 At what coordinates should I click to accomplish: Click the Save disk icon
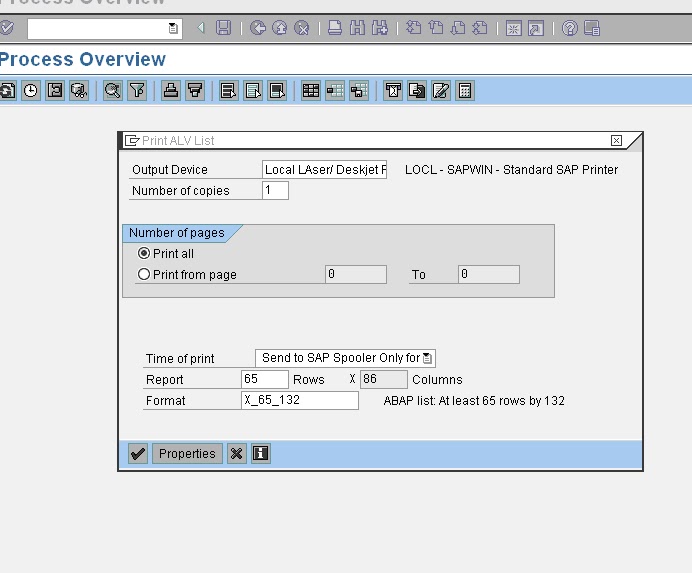[223, 28]
